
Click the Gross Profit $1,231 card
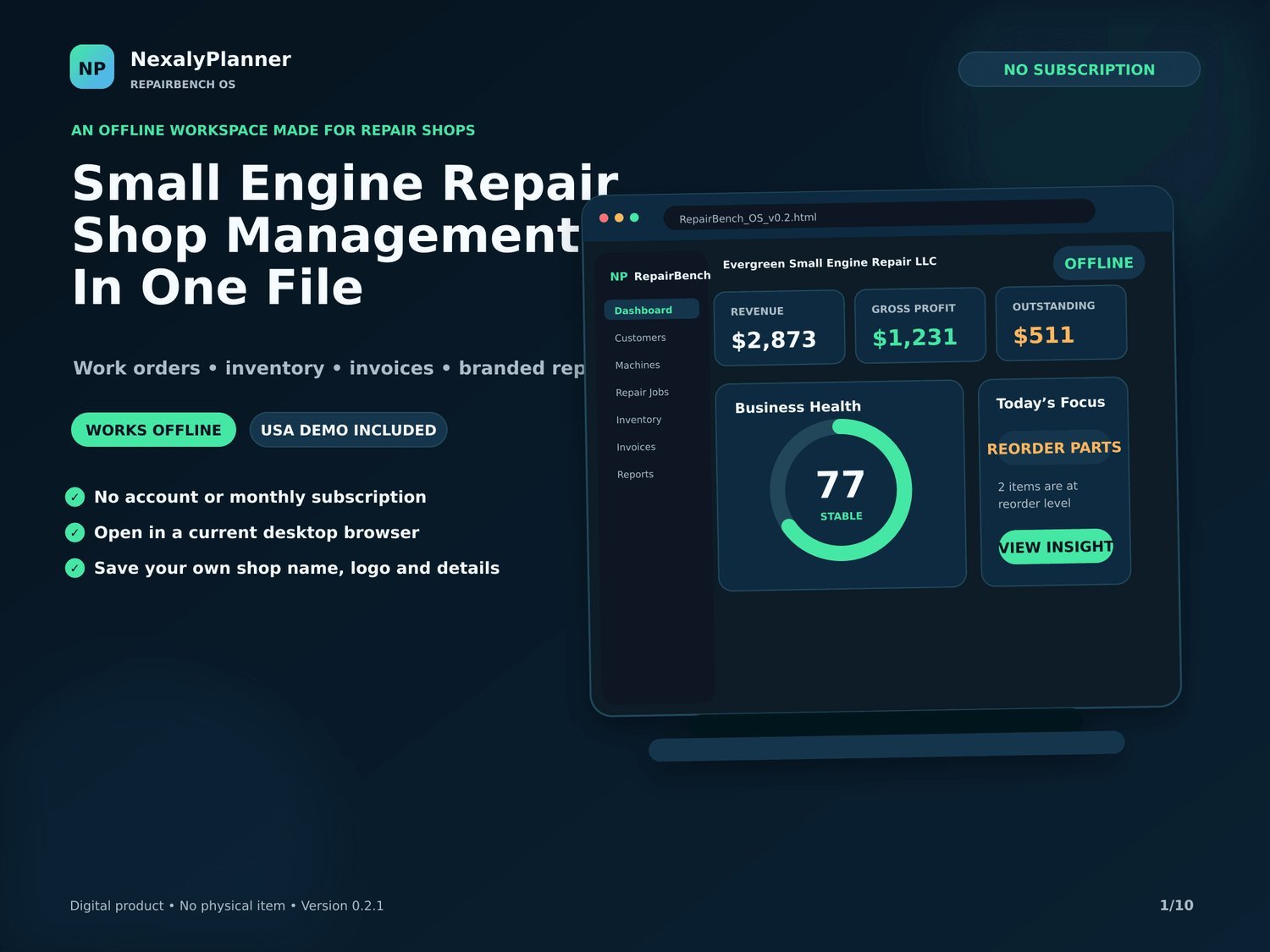920,326
